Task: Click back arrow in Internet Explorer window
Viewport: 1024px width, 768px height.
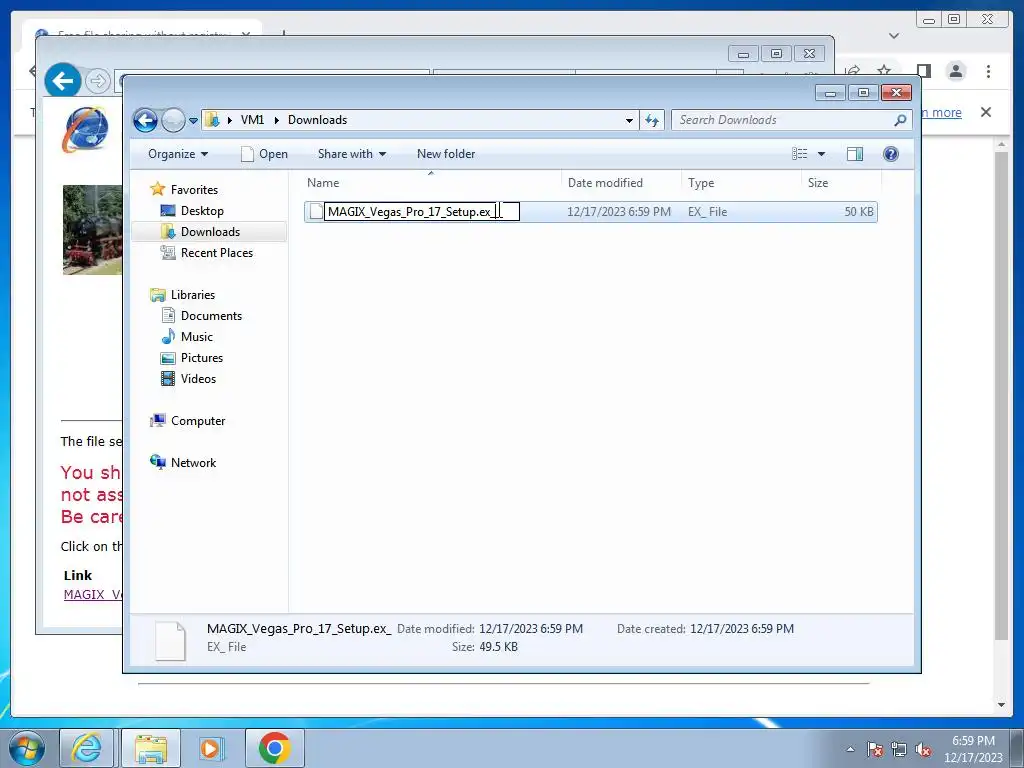Action: pyautogui.click(x=63, y=81)
